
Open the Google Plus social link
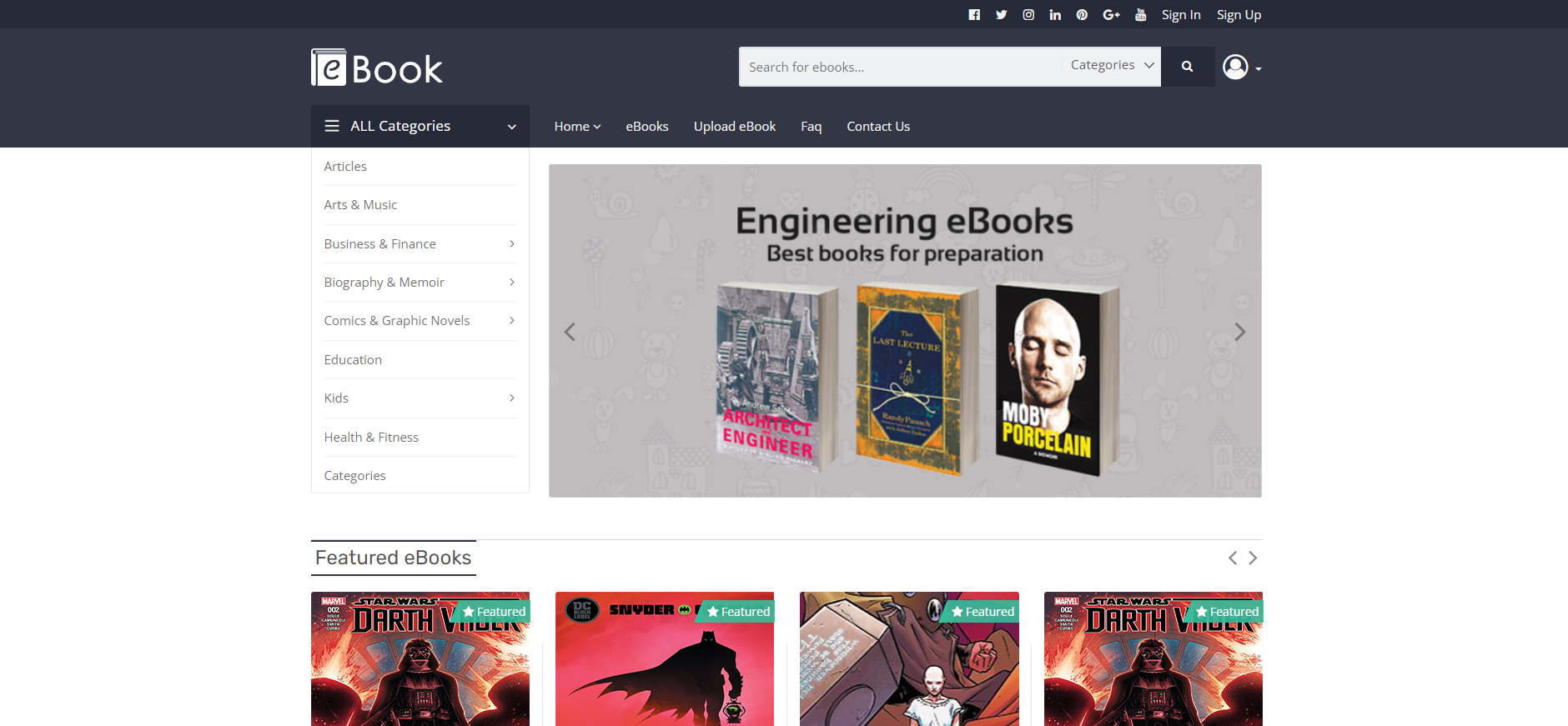(x=1111, y=15)
